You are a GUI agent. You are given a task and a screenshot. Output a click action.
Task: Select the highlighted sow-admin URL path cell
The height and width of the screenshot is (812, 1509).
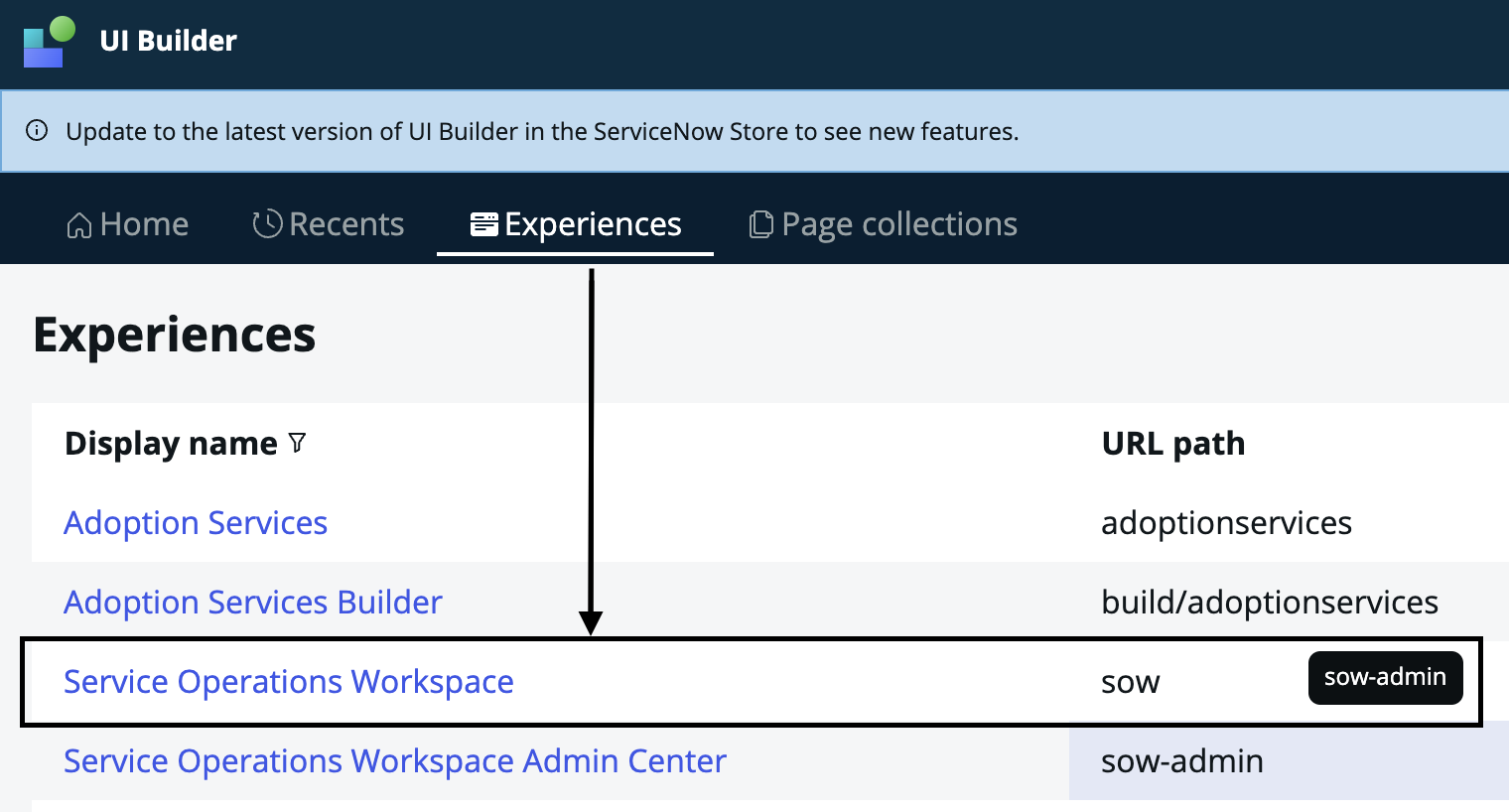click(x=1289, y=760)
